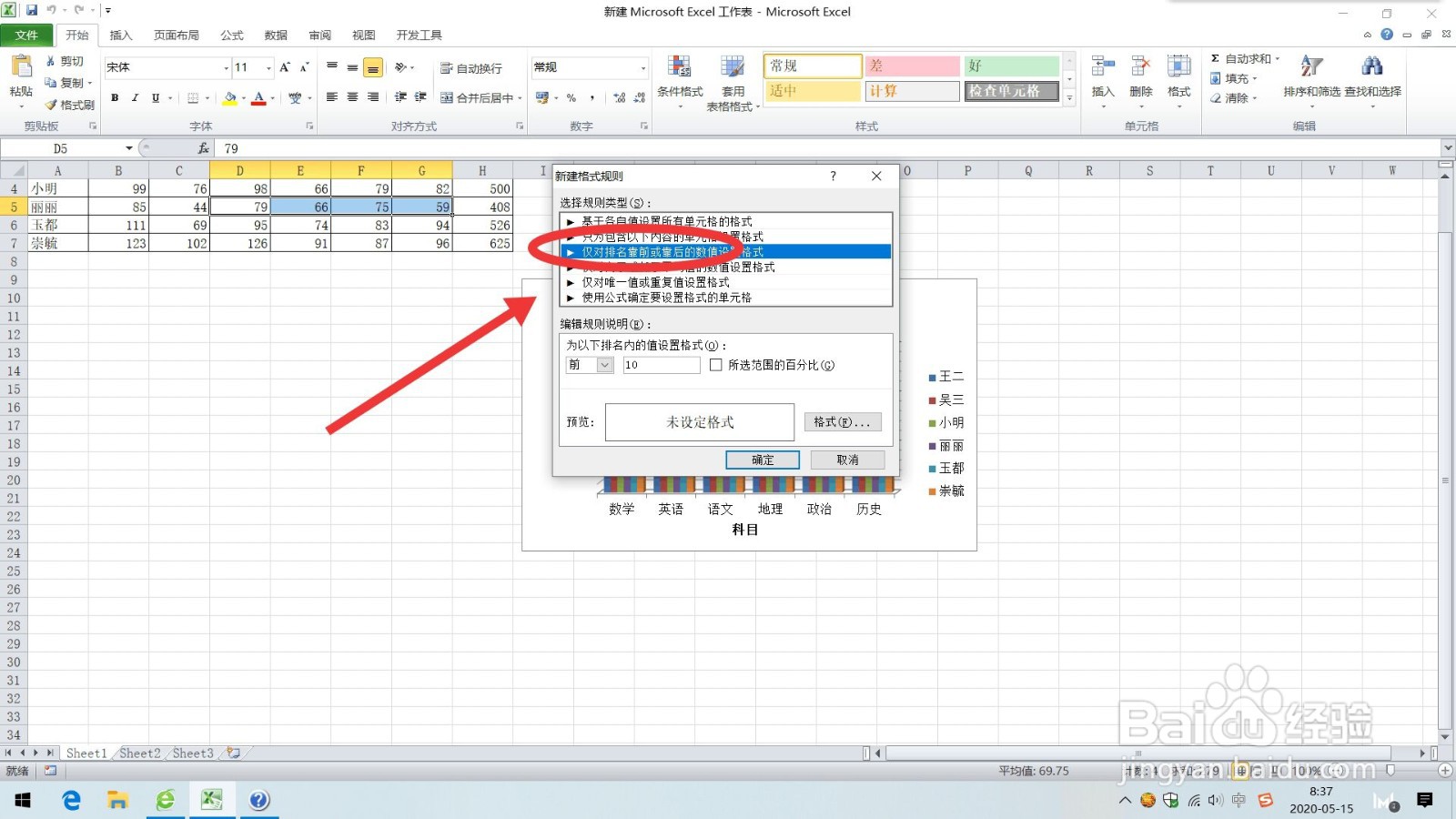The width and height of the screenshot is (1456, 819).
Task: Click the 好 (Good) cell style swatch
Action: click(1012, 66)
